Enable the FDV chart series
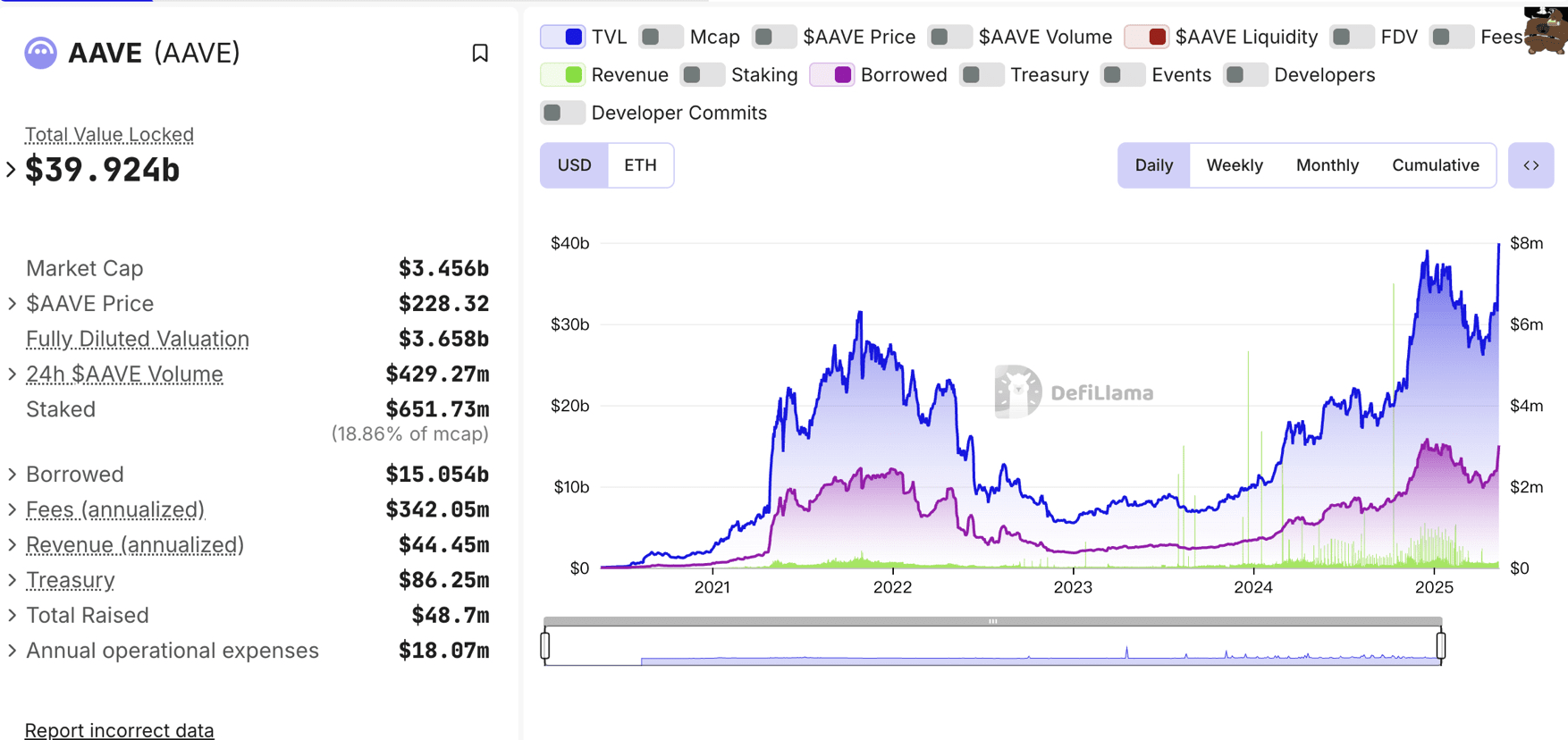The width and height of the screenshot is (1568, 740). 1352,37
